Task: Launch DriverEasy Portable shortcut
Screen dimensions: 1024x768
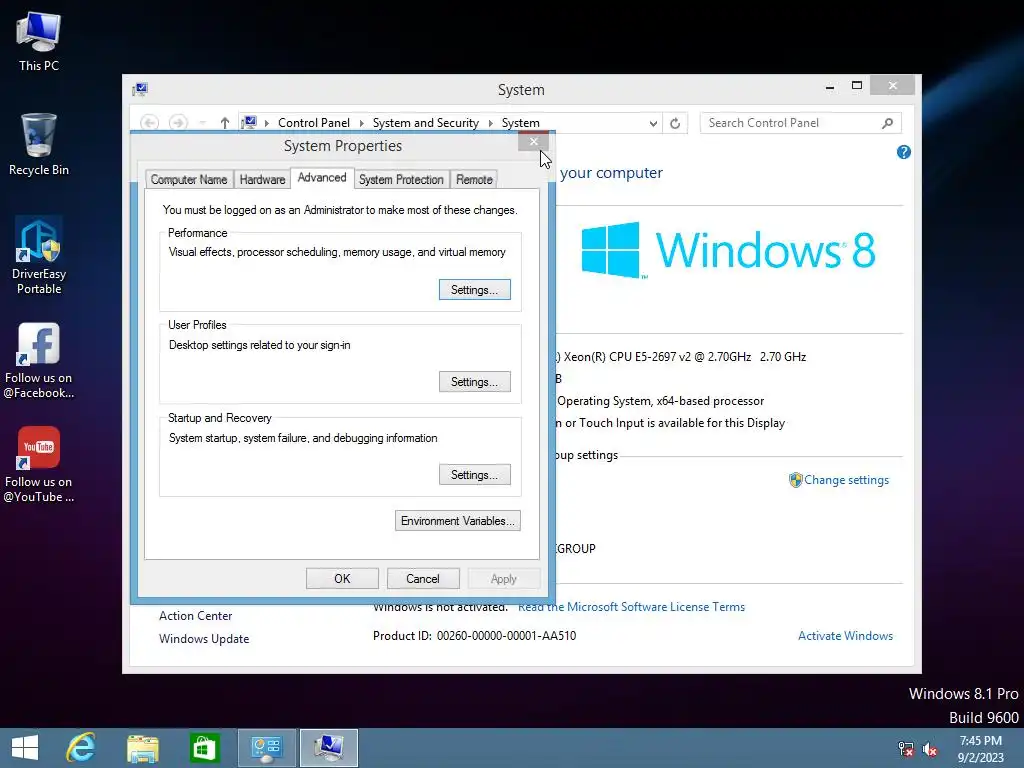Action: click(39, 255)
